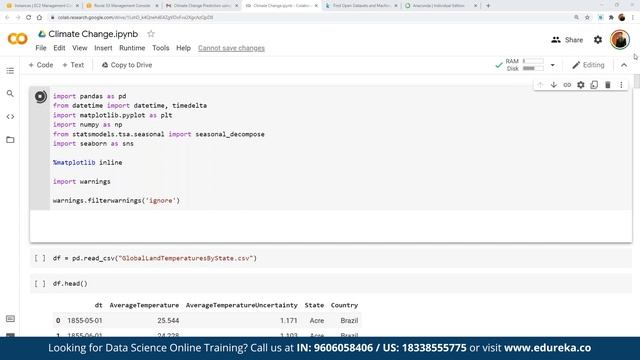This screenshot has height=360, width=640.
Task: Open the Help menu
Action: coord(184,48)
